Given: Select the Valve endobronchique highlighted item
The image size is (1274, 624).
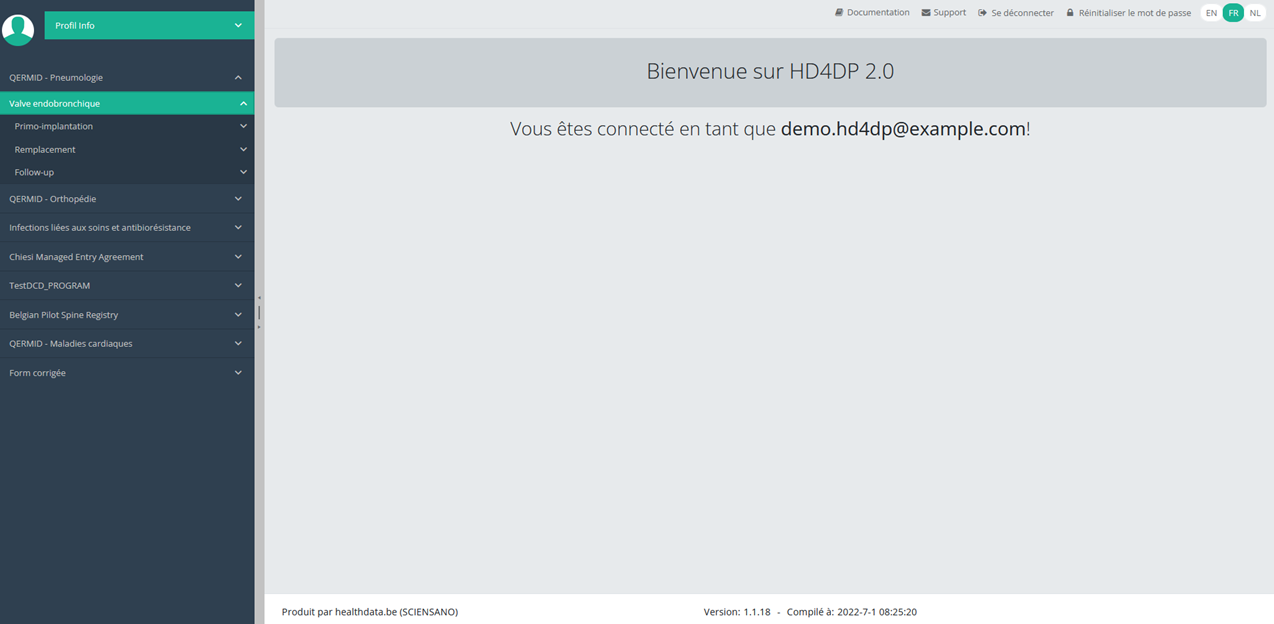Looking at the screenshot, I should [x=127, y=103].
